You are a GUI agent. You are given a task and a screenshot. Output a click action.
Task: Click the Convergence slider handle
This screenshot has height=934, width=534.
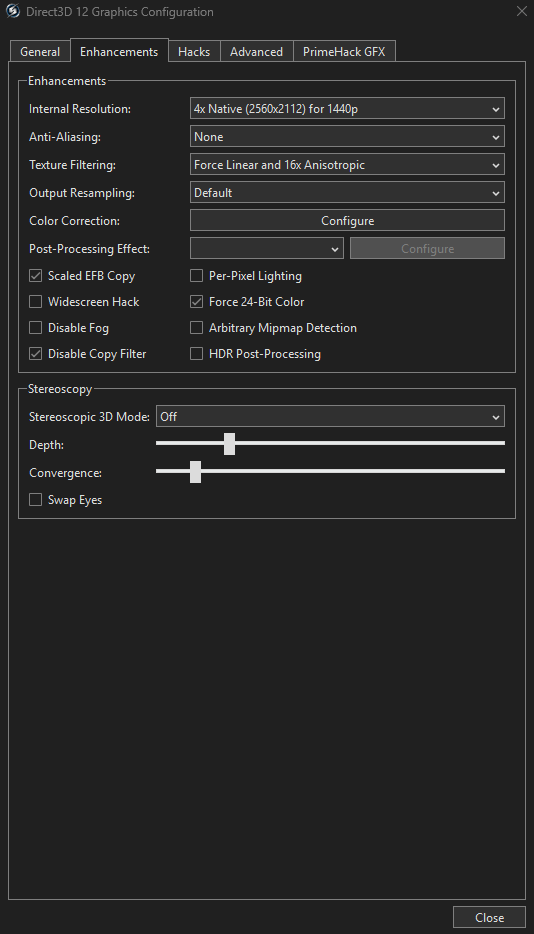(x=195, y=472)
